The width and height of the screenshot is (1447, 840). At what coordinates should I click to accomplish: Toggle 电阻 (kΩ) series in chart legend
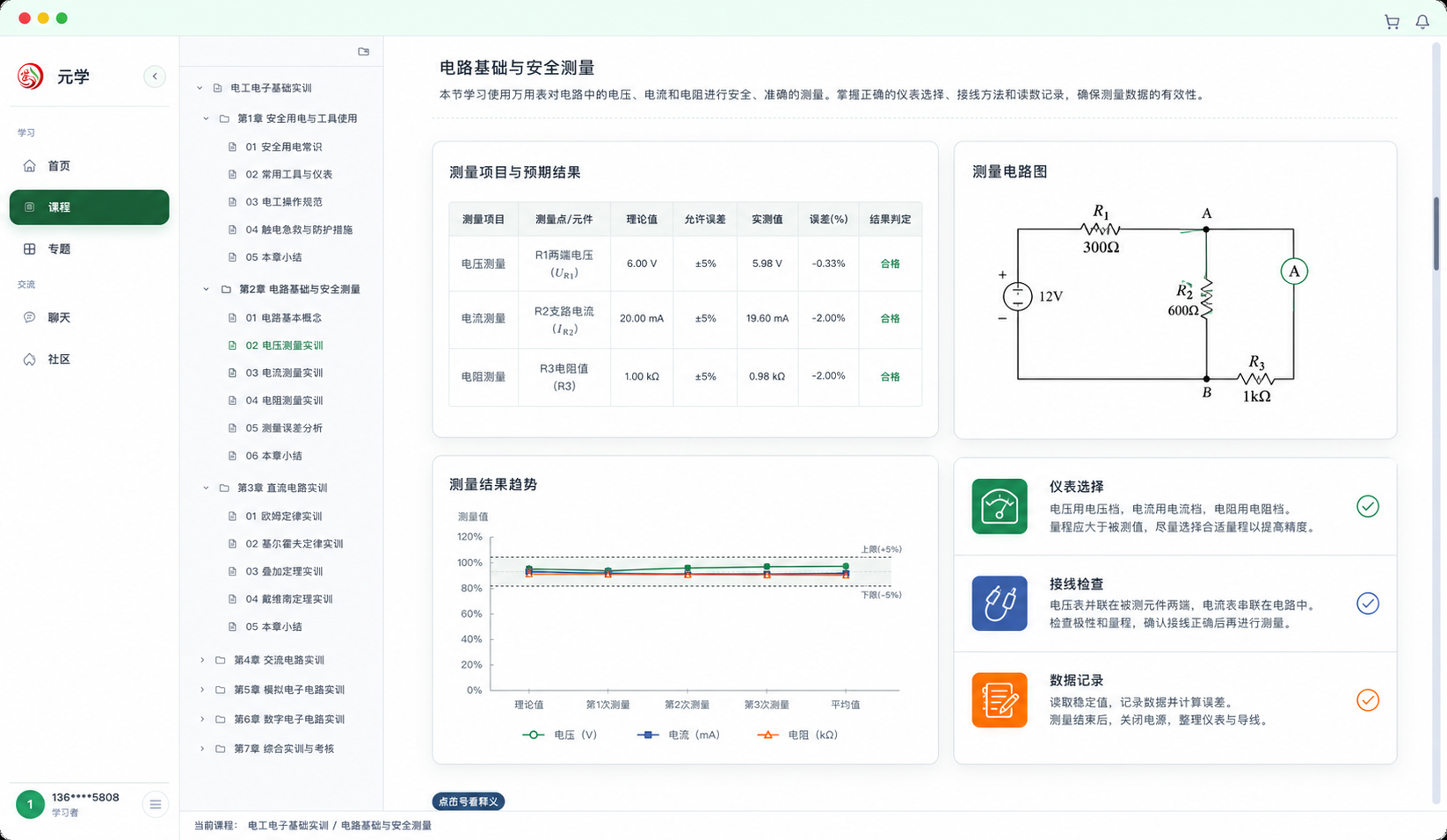797,735
